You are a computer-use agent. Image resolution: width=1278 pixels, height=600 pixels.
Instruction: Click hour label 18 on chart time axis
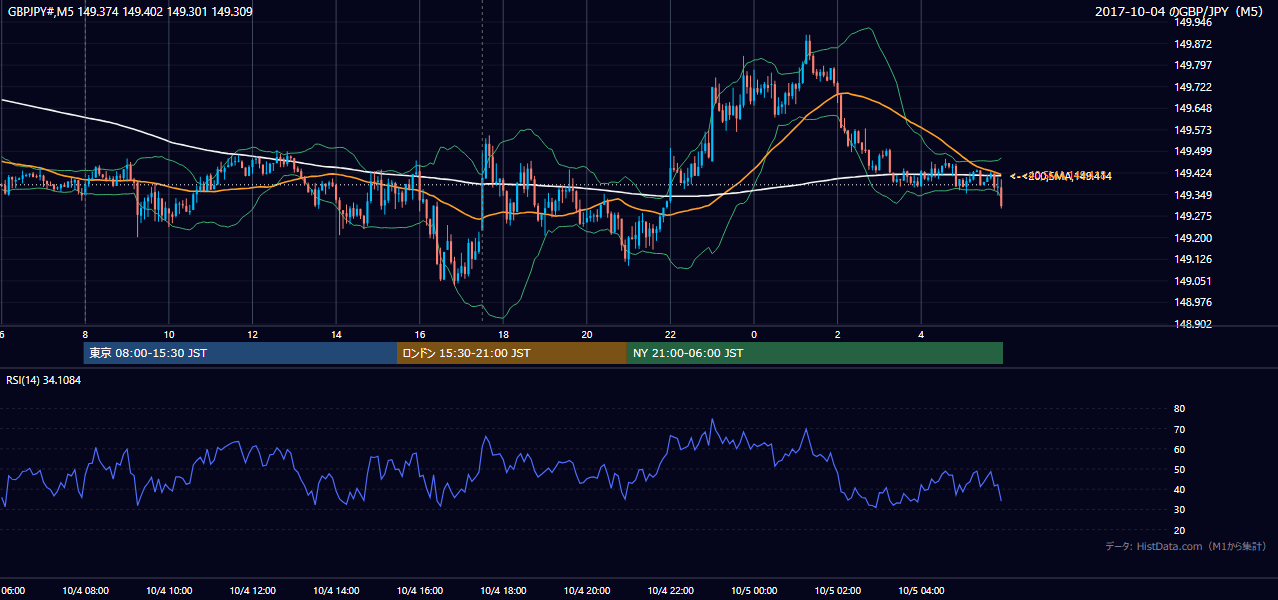click(x=503, y=334)
